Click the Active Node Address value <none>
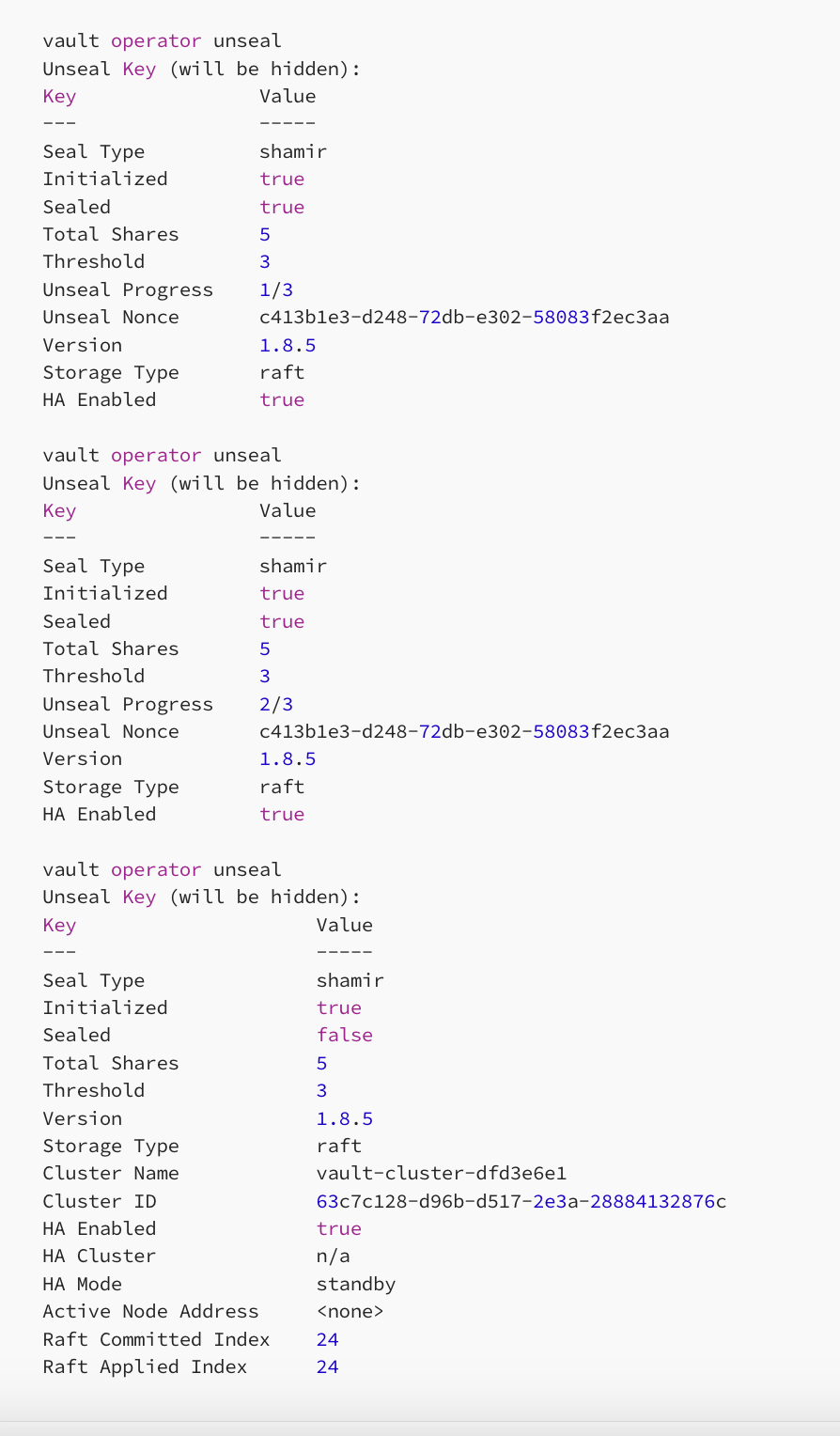The height and width of the screenshot is (1436, 840). [x=350, y=1311]
